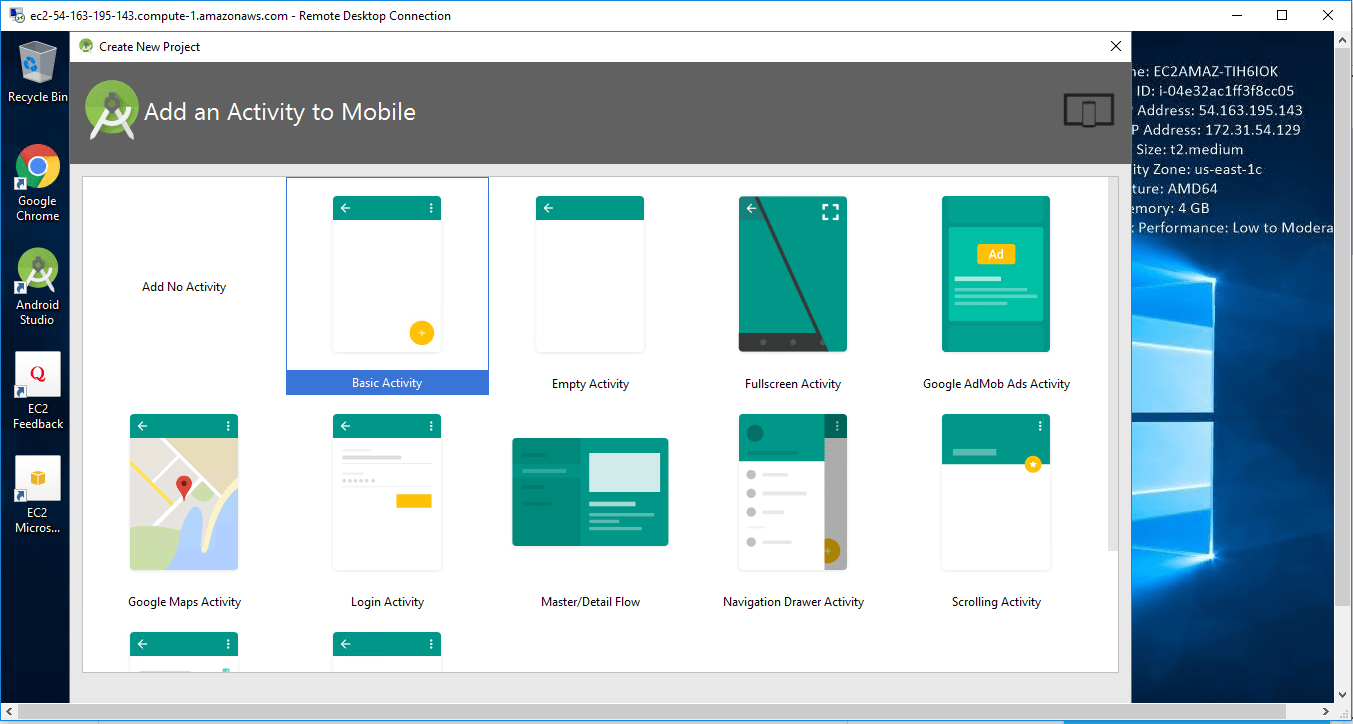The width and height of the screenshot is (1353, 724).
Task: Open the Android Studio desktop shortcut
Action: (38, 286)
